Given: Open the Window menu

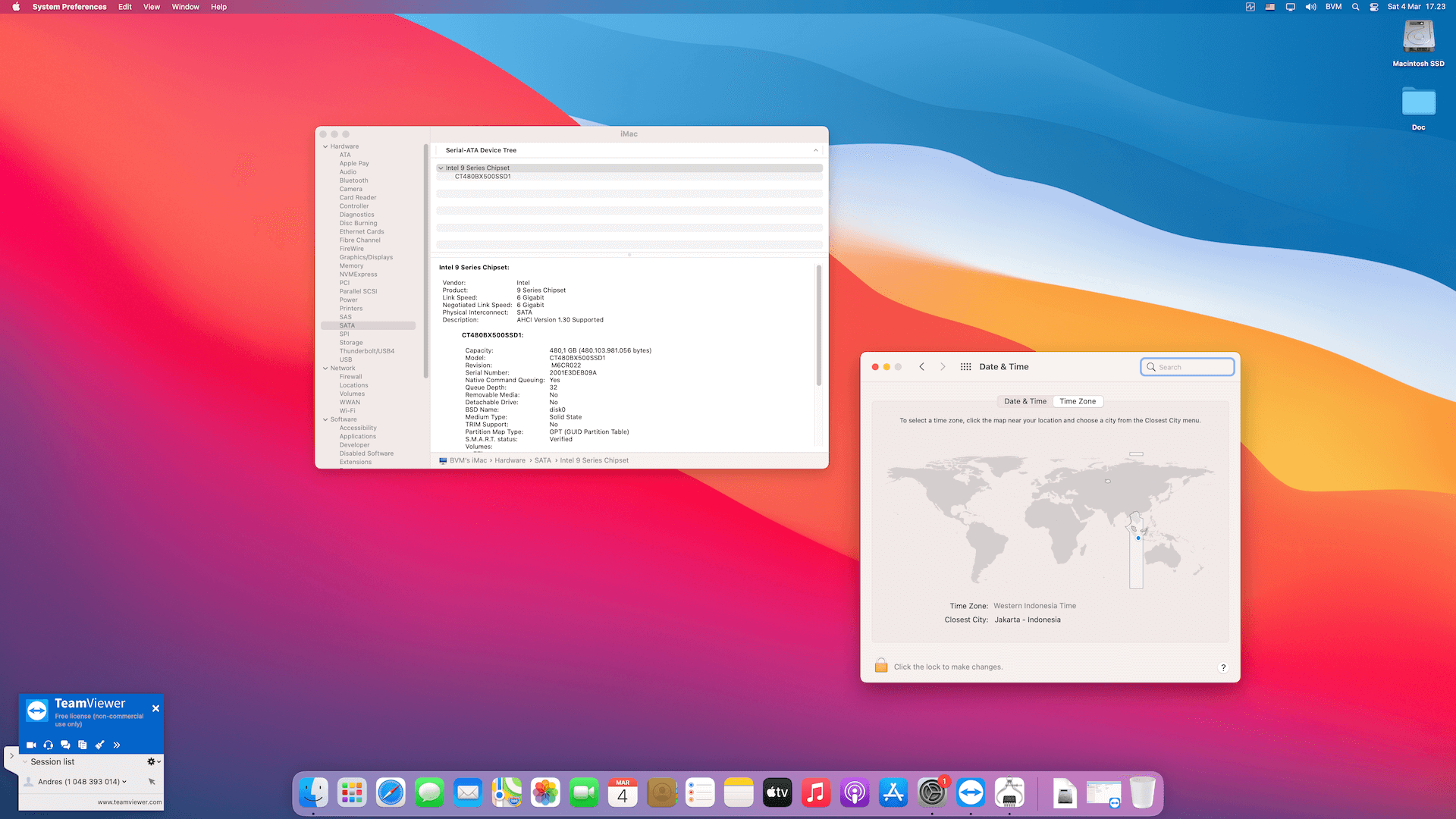Looking at the screenshot, I should 185,7.
